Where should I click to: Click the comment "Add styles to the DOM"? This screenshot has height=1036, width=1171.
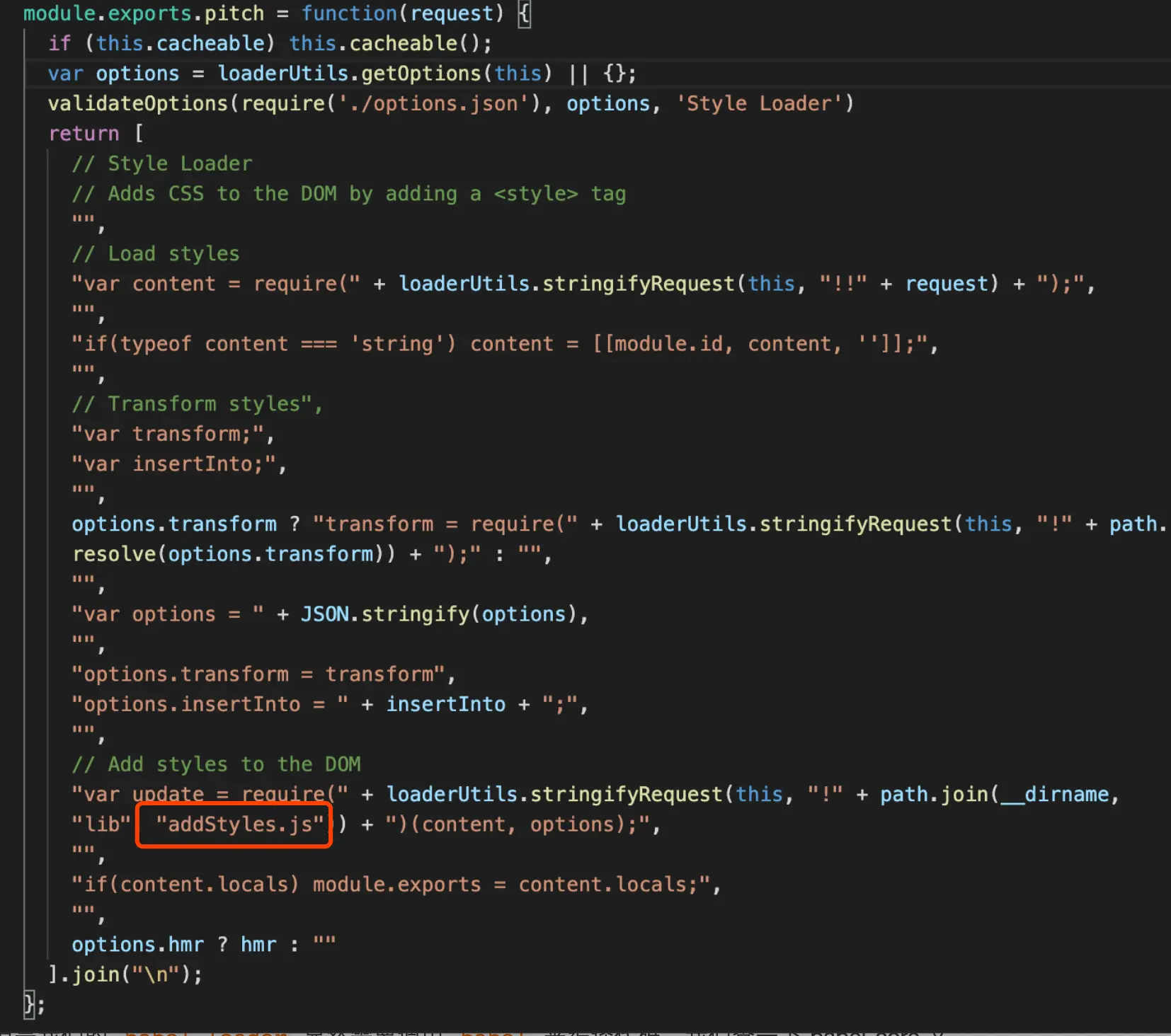[216, 764]
